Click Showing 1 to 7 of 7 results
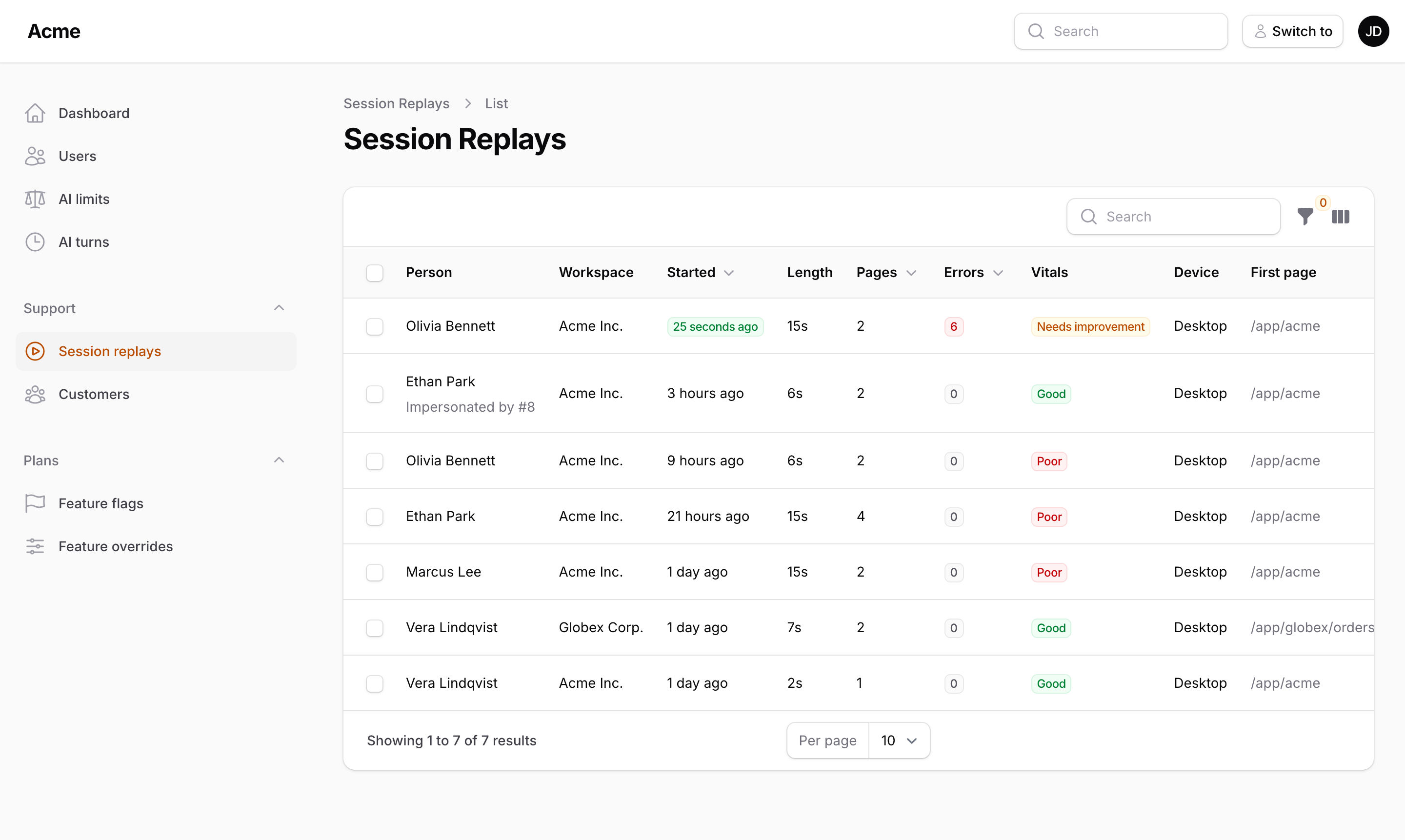The height and width of the screenshot is (840, 1405). tap(451, 740)
